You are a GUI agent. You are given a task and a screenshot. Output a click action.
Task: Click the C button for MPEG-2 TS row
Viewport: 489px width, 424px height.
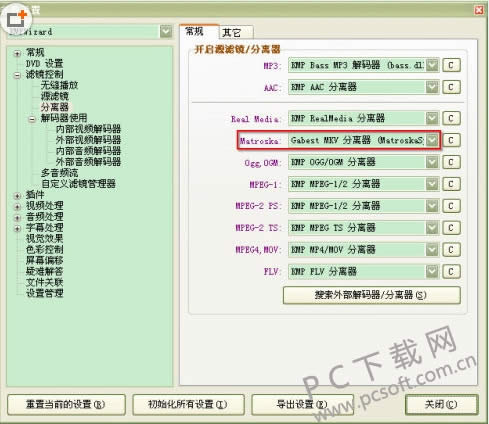[451, 228]
